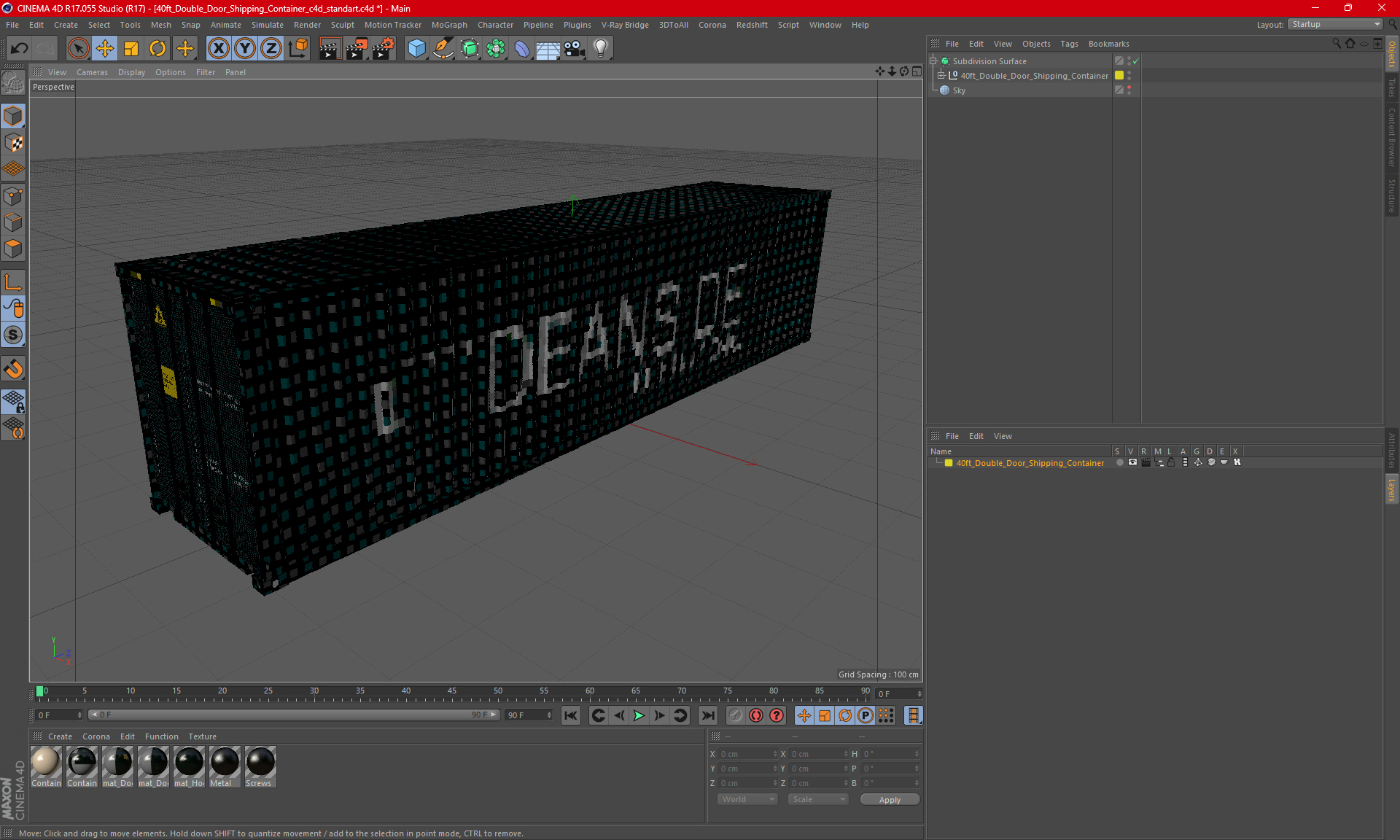Open the Character menu

[495, 25]
